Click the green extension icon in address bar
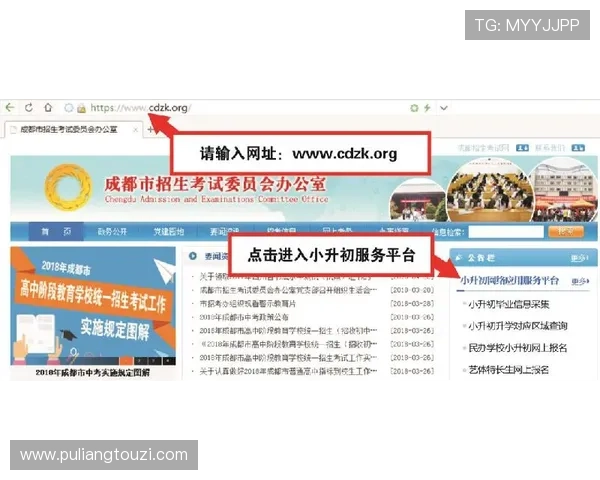 click(414, 108)
